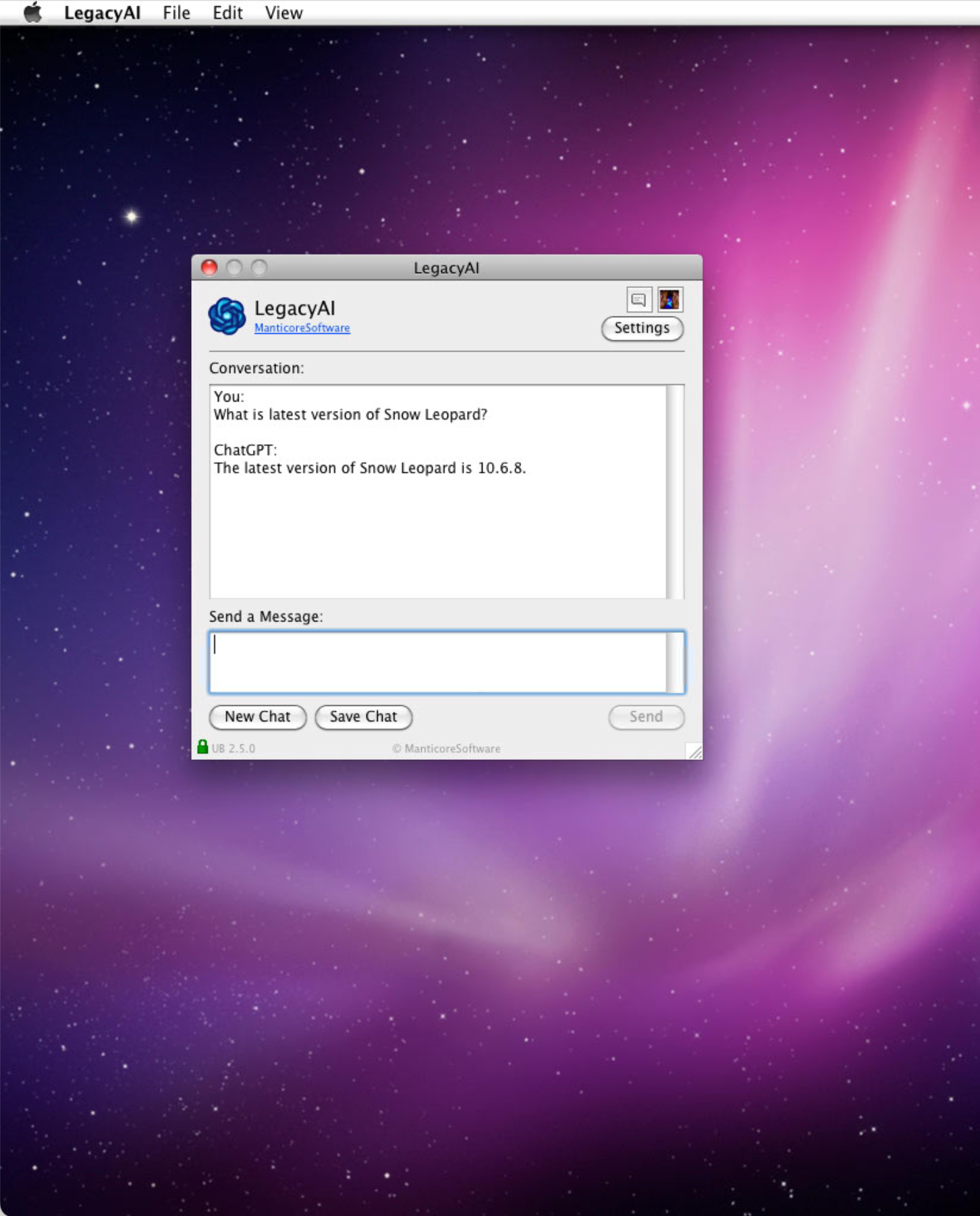Click the green lock icon in status bar

pos(202,746)
